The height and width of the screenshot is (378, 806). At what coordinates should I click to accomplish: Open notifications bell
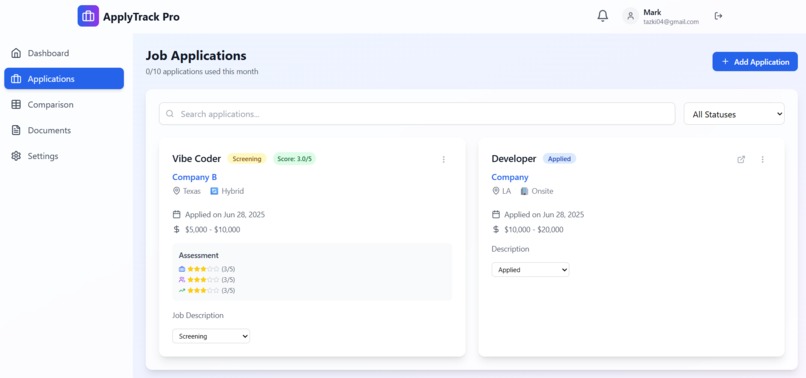602,16
